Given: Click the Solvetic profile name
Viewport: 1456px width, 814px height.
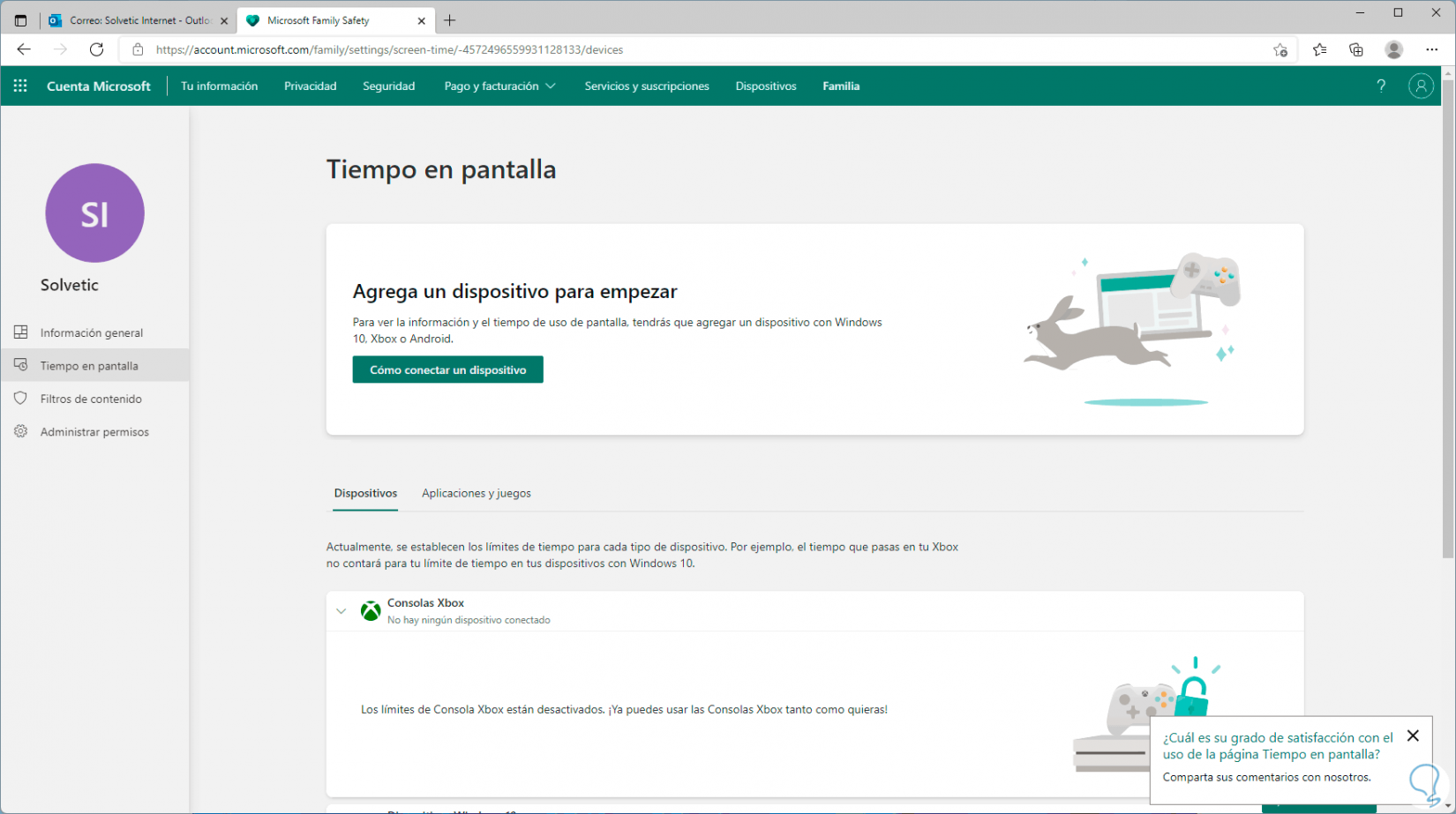Looking at the screenshot, I should (70, 285).
